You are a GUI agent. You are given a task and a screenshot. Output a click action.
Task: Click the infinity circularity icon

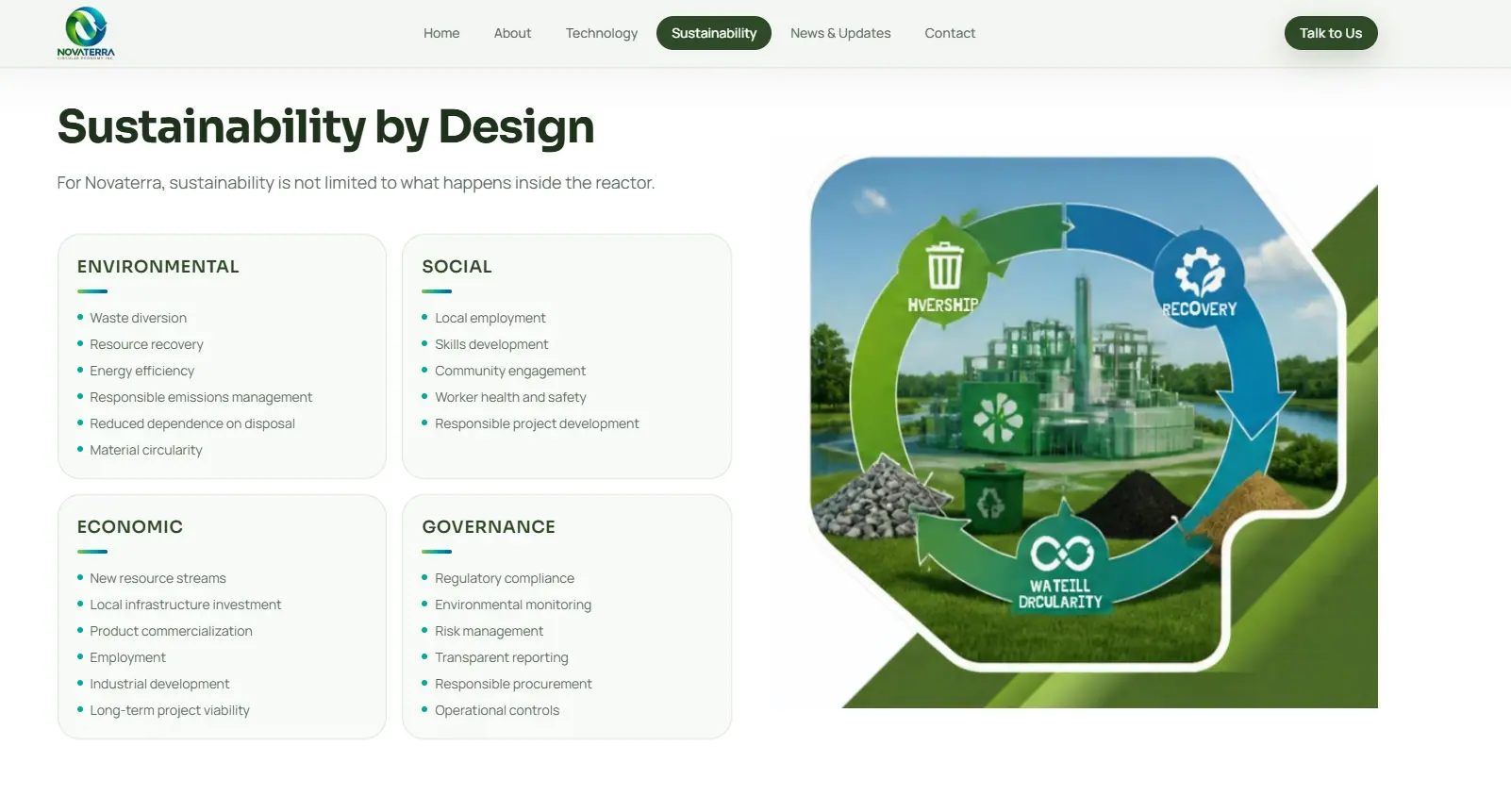tap(1062, 554)
